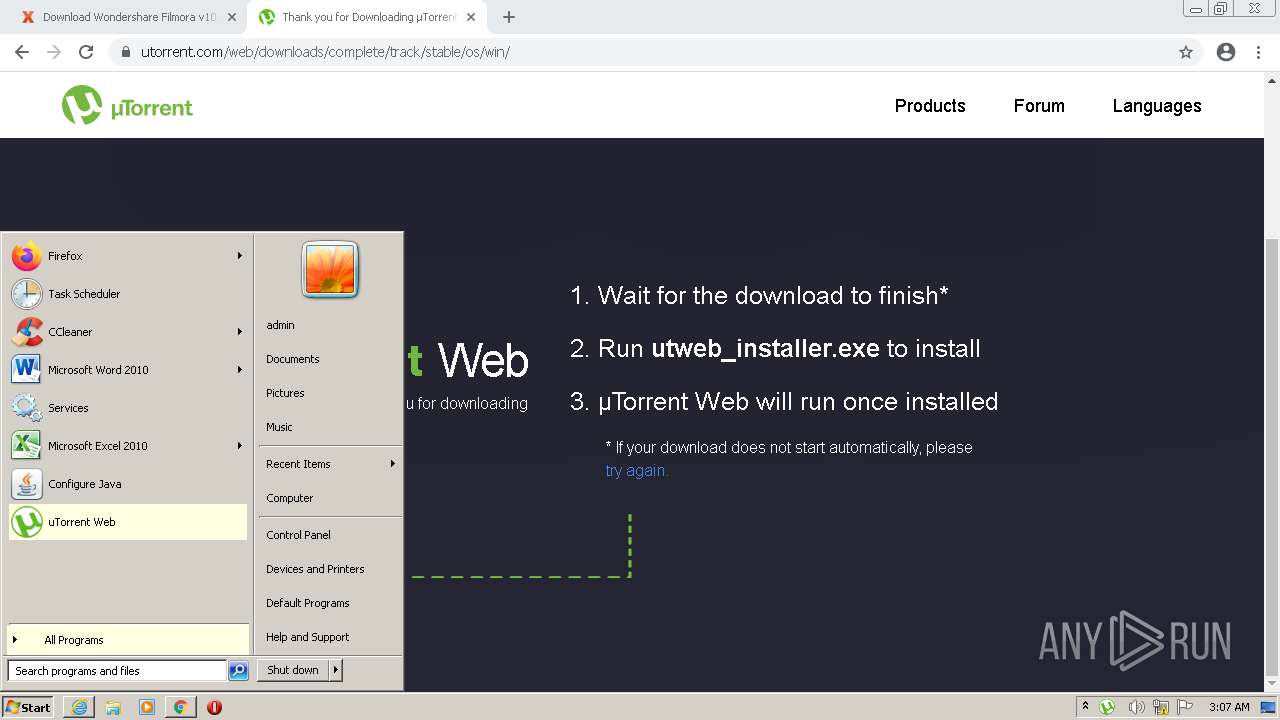Close the Wondershare Filmora tab
1280x720 pixels.
232,17
